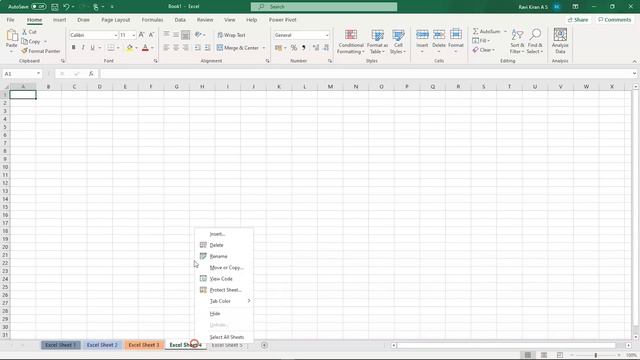Click the Undo arrow in the title bar
The image size is (640, 360).
tap(66, 7)
